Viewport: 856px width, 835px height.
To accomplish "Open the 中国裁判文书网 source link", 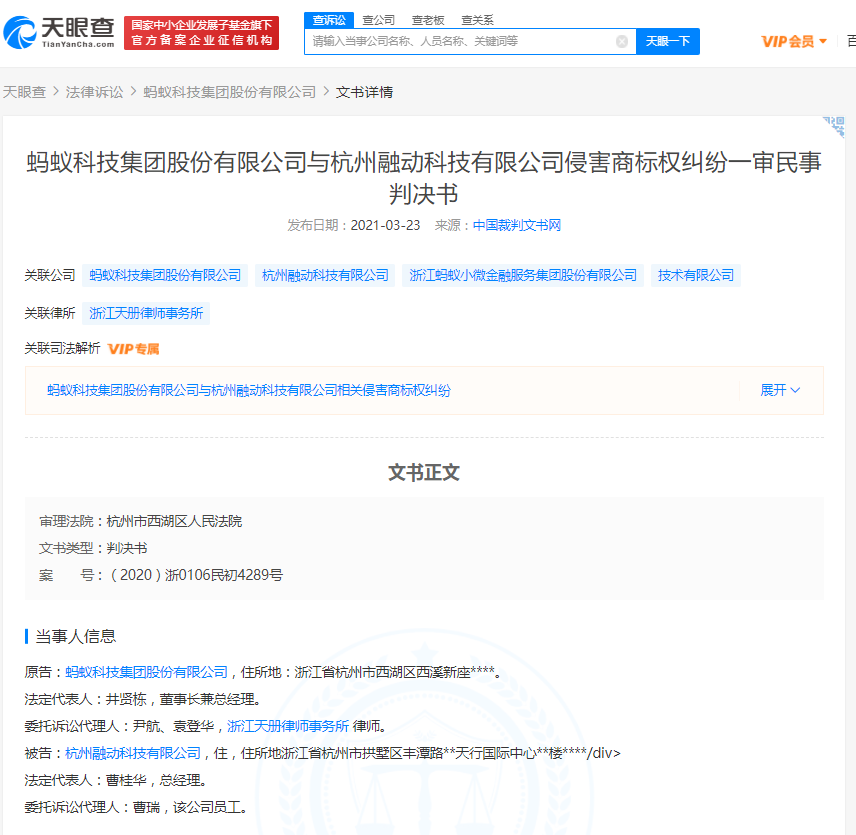I will (516, 225).
